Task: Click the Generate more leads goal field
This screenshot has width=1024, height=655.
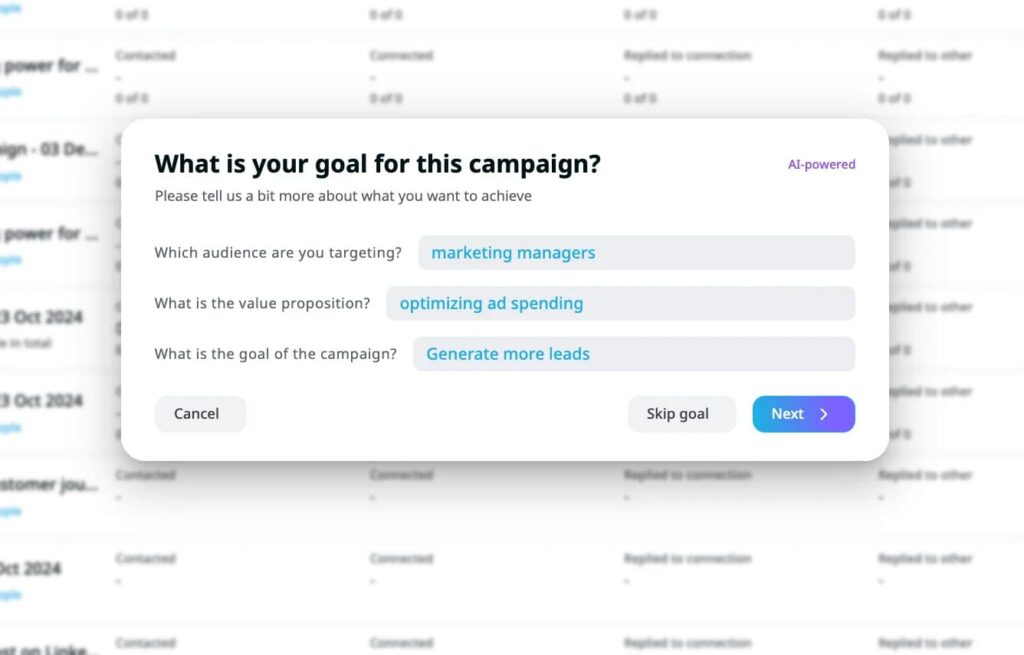Action: tap(634, 353)
